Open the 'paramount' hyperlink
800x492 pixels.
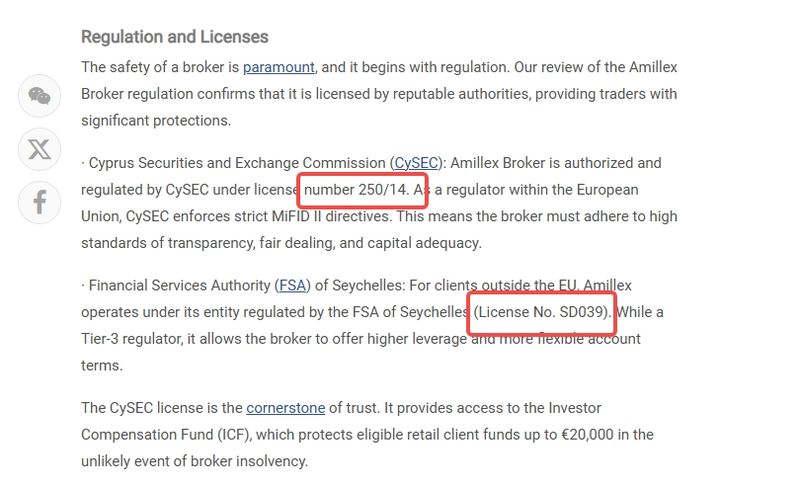click(x=279, y=67)
